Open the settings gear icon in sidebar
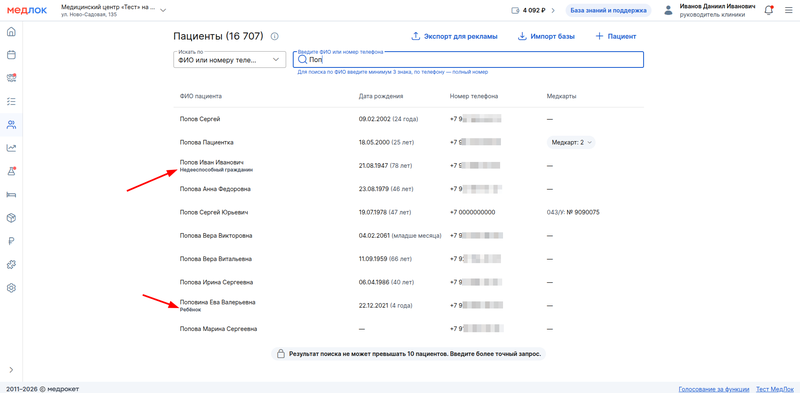The image size is (800, 393). click(x=11, y=288)
